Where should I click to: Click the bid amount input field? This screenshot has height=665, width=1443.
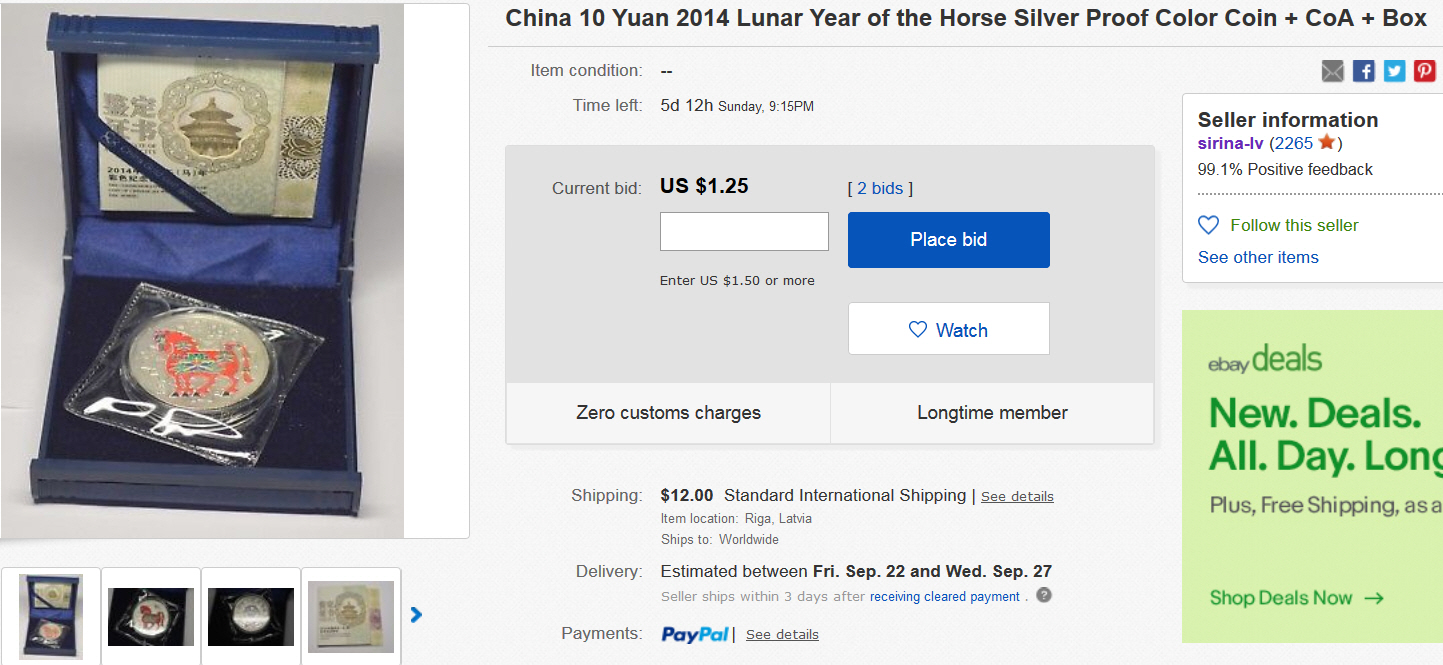coord(744,231)
